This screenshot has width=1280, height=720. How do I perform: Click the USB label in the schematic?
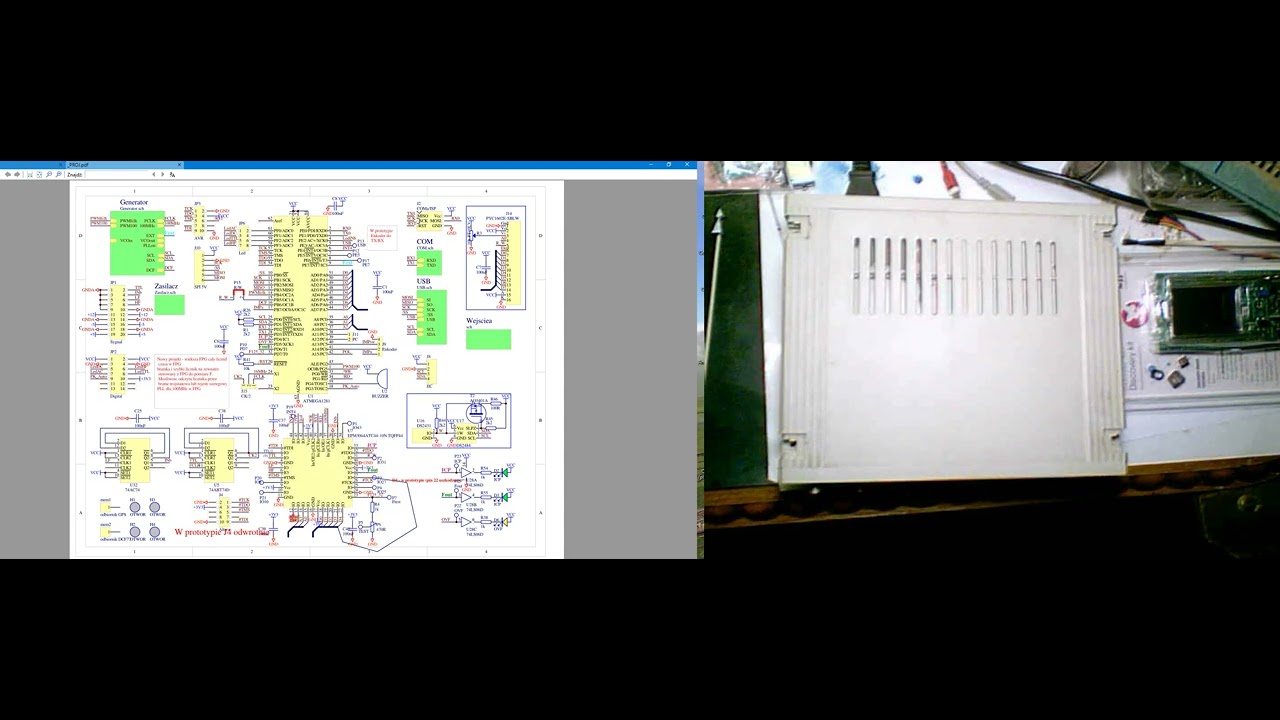pyautogui.click(x=423, y=281)
